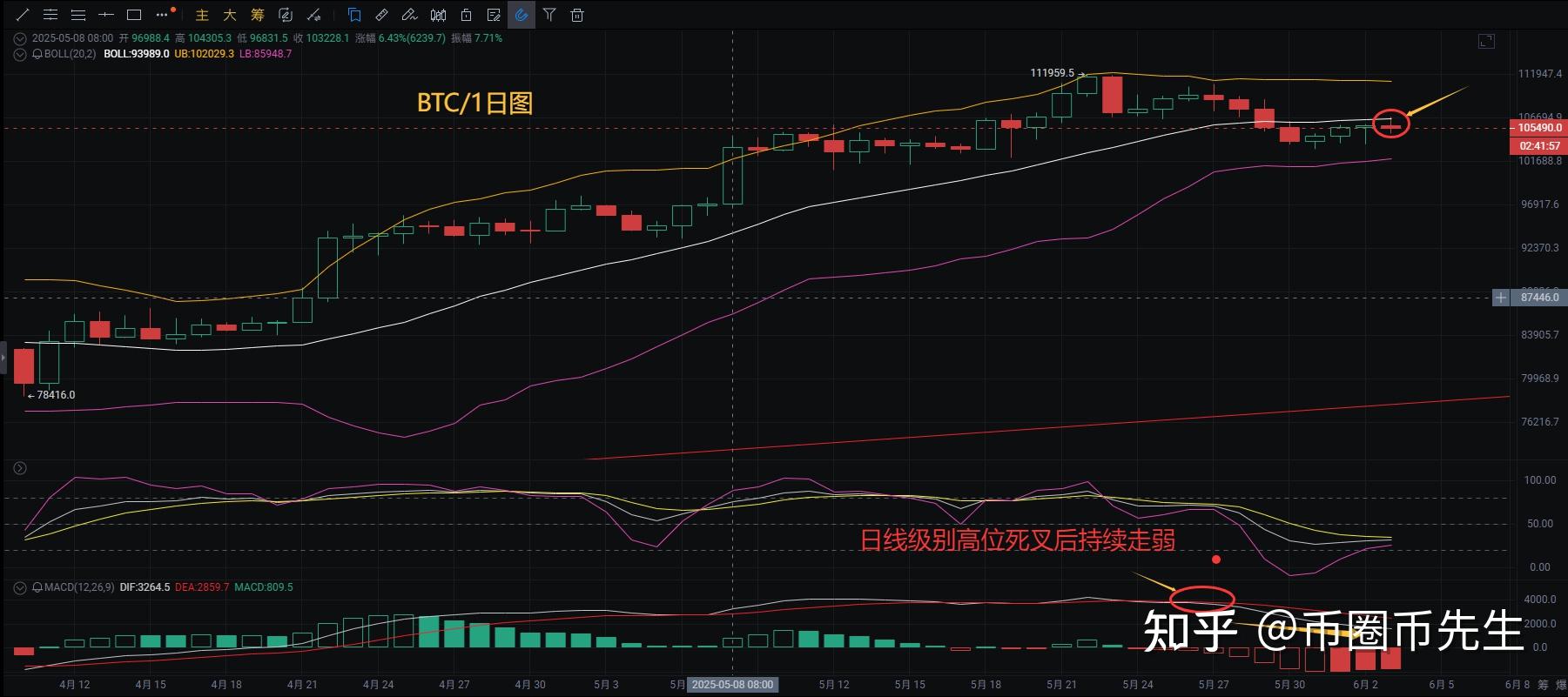Click the continuous-drawing loop pencil icon
Screen dimensions: 1568x697
click(286, 15)
